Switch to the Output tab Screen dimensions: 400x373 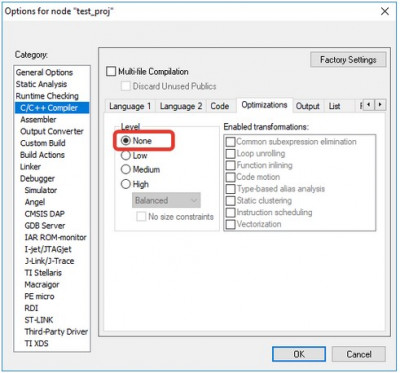(x=308, y=106)
